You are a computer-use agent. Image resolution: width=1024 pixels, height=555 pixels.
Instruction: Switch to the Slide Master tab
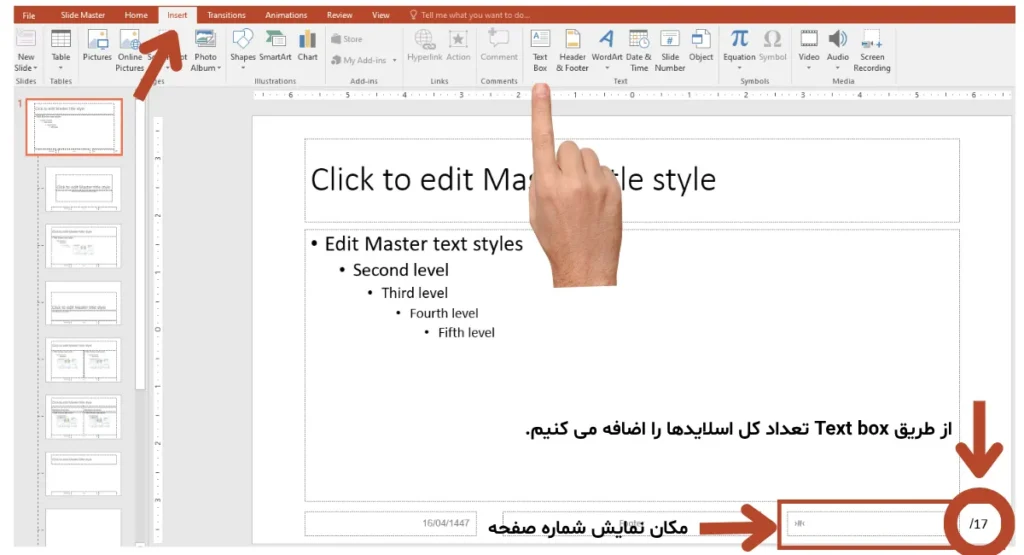[x=83, y=15]
